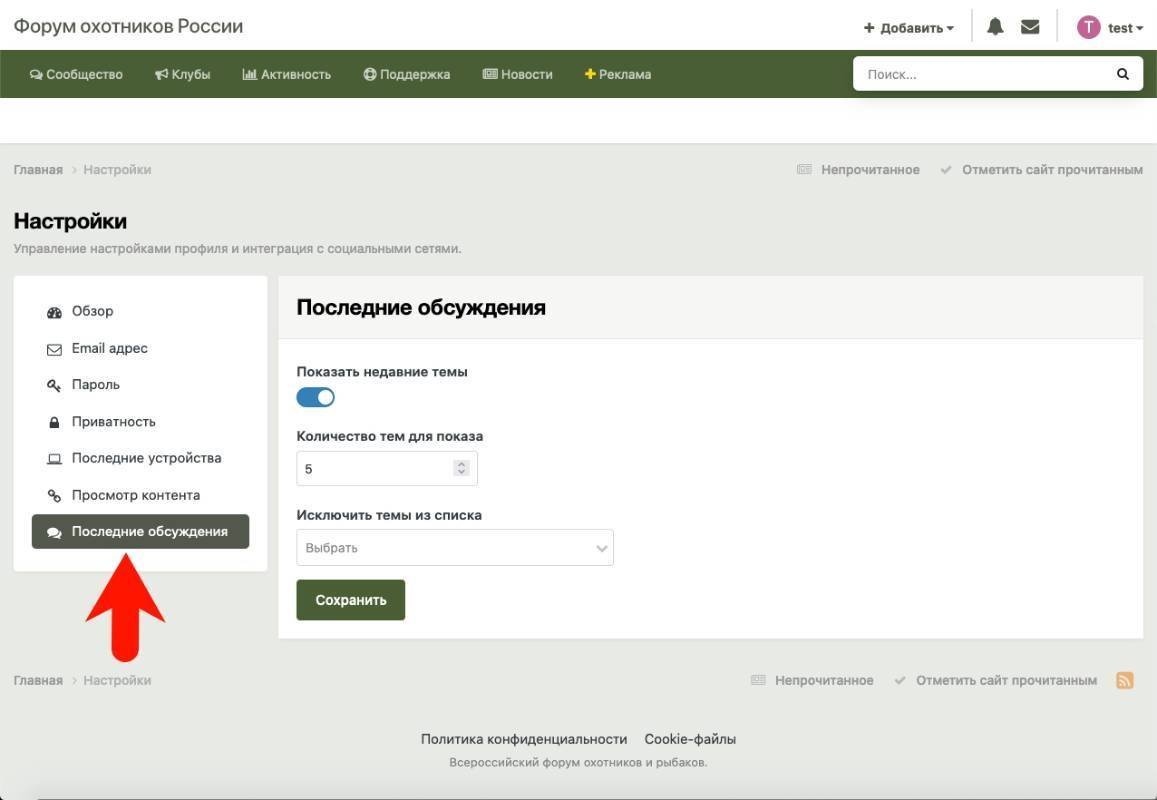Click the Количество тем stepper arrows
Screen dimensions: 1157x800
click(461, 468)
